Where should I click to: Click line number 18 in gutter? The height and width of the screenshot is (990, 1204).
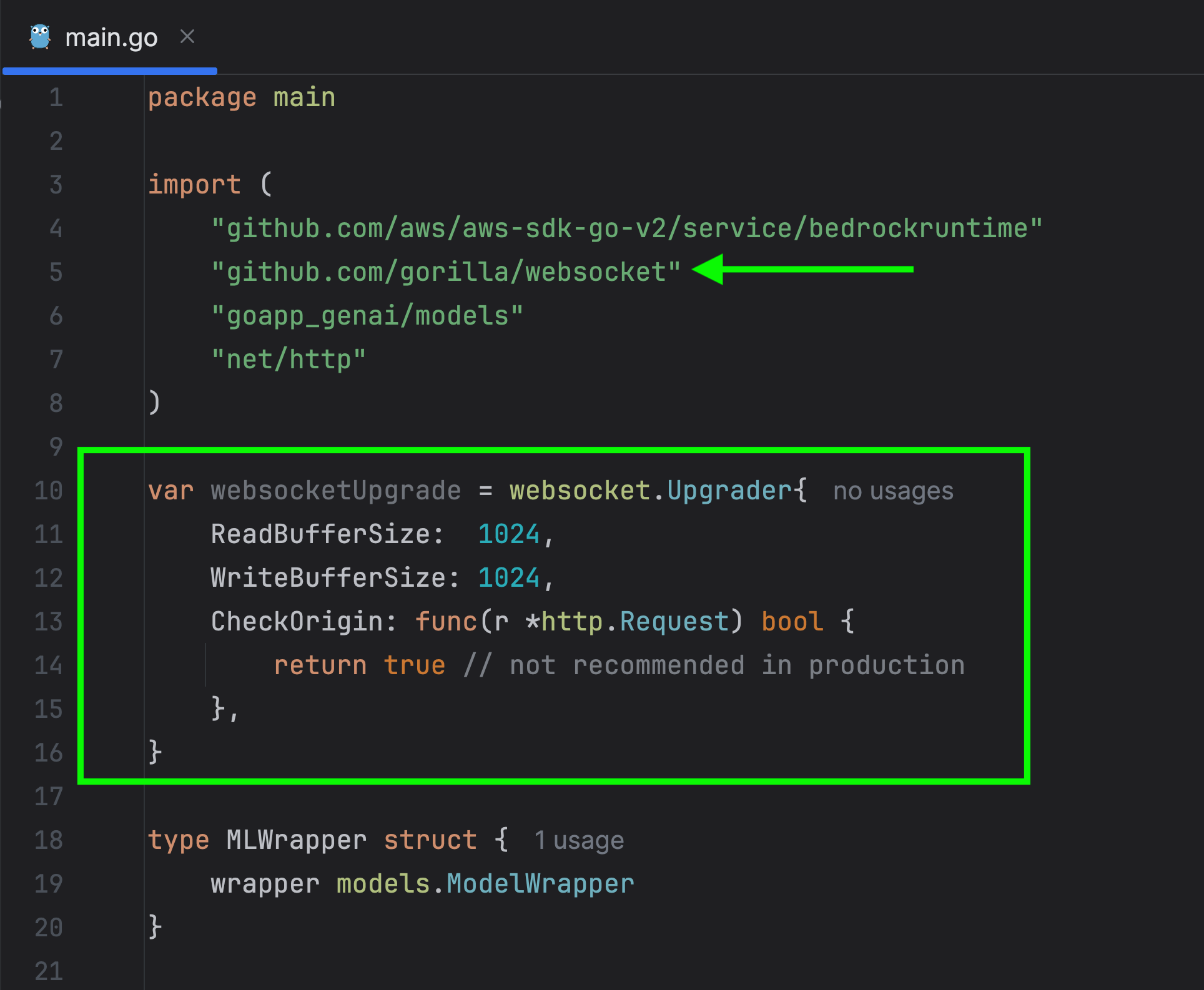click(x=49, y=840)
